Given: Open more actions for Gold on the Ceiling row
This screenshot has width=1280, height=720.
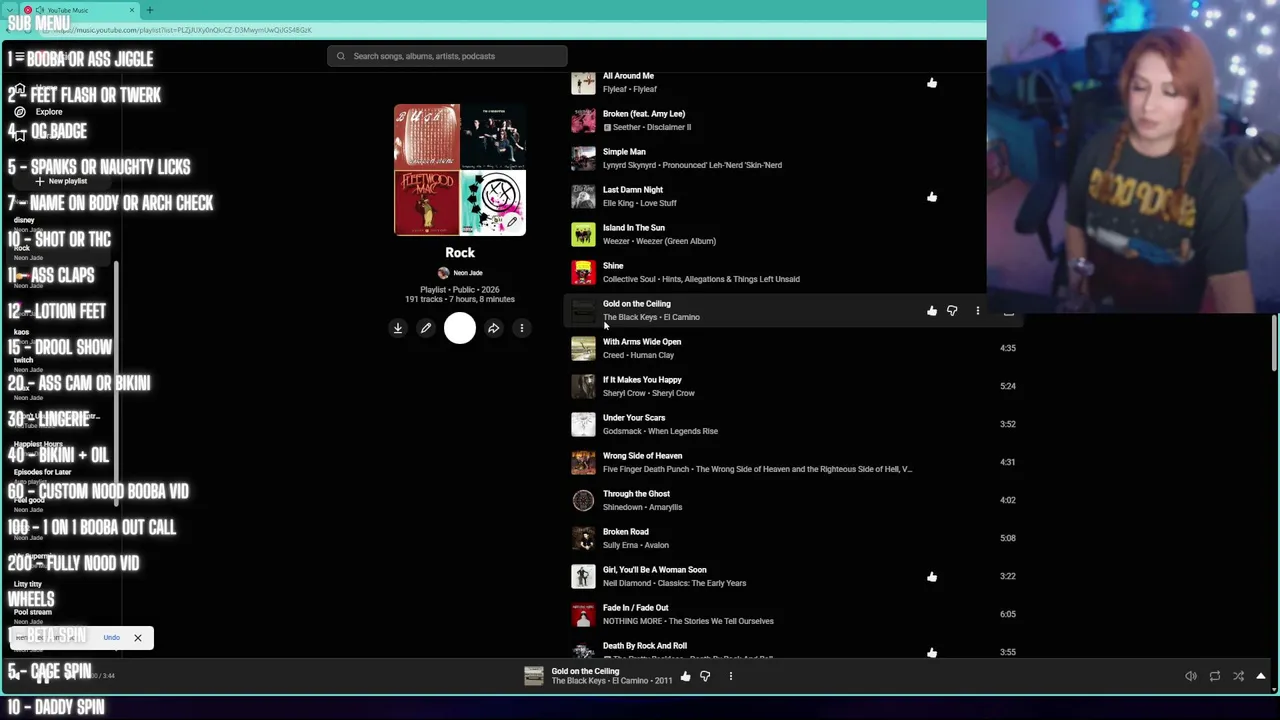Looking at the screenshot, I should pos(978,311).
